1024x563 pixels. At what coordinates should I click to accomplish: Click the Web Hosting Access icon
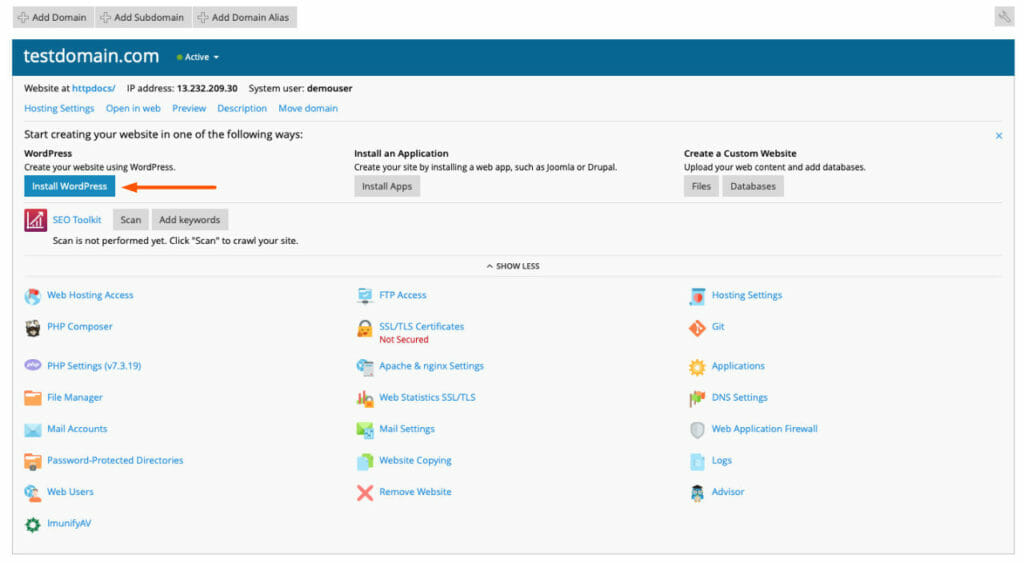coord(33,296)
